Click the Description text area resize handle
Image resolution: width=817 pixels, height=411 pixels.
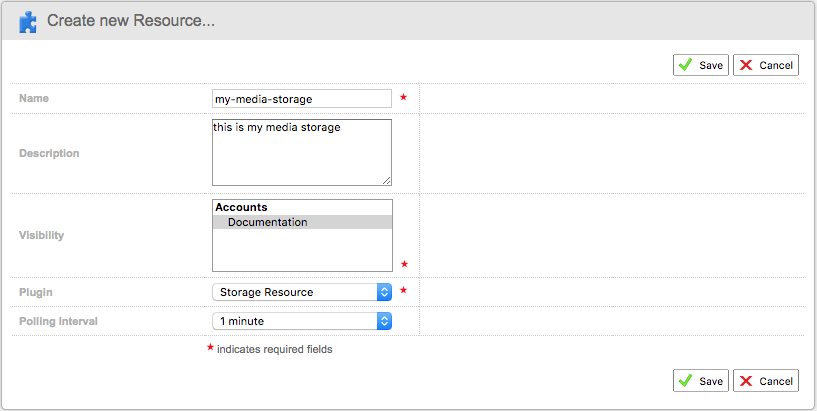386,180
